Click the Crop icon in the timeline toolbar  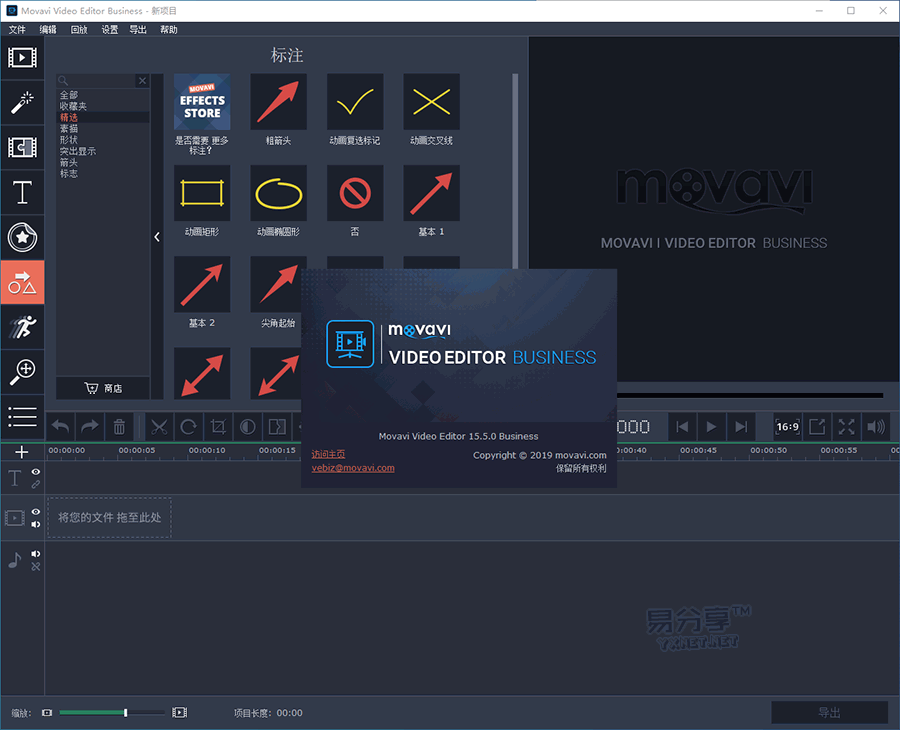217,427
